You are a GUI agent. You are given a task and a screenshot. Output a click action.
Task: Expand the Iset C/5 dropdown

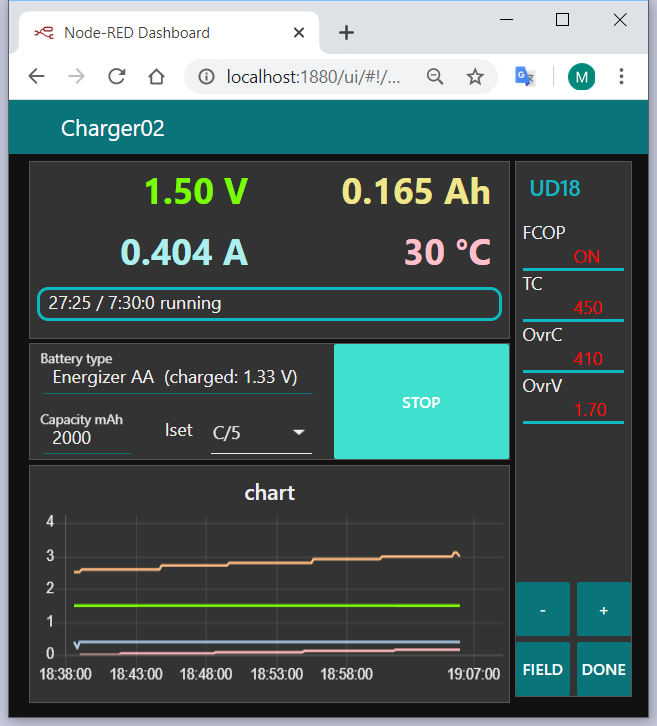pos(261,433)
